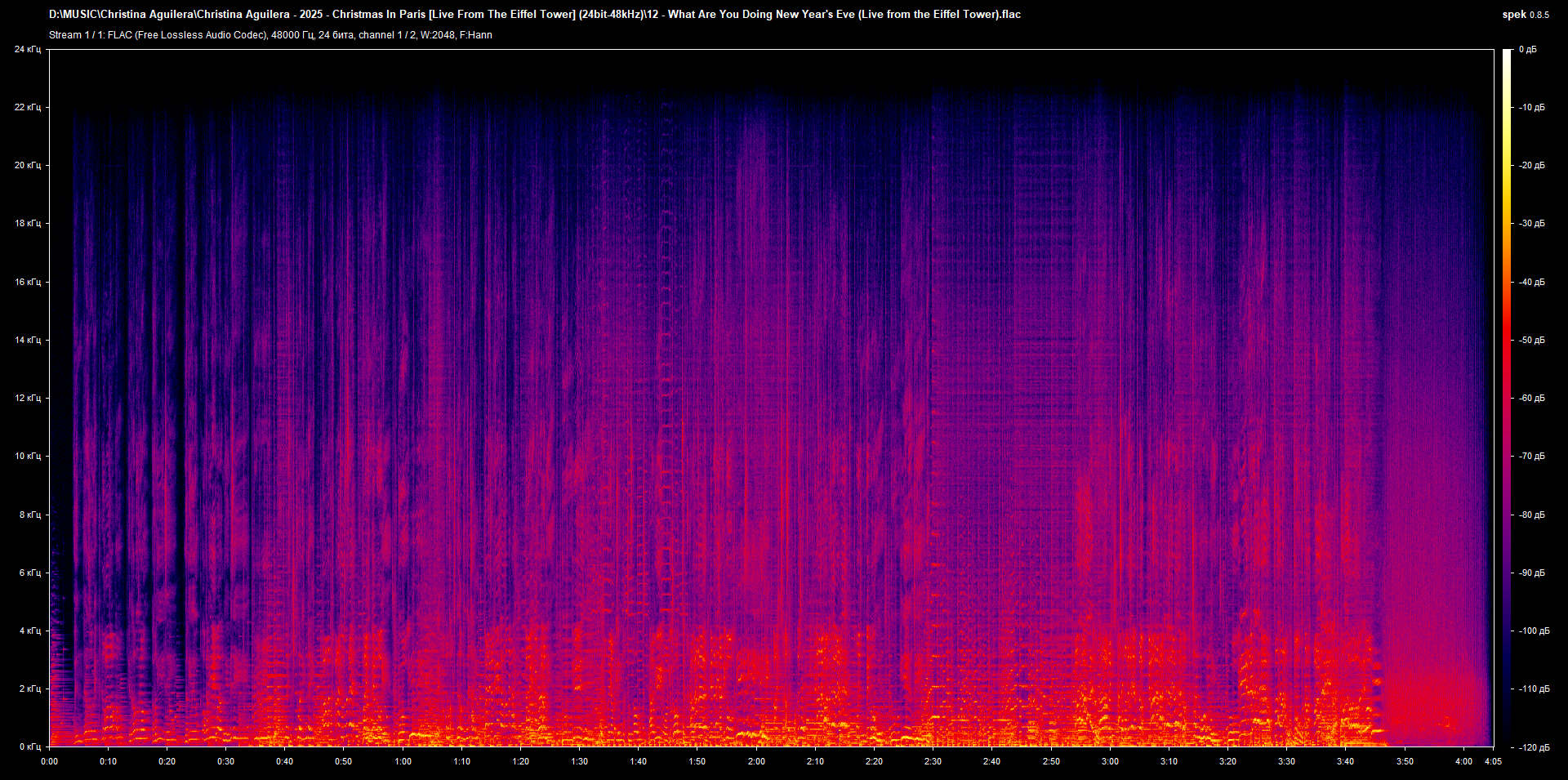Click the -60 дБ legend label

point(1532,398)
